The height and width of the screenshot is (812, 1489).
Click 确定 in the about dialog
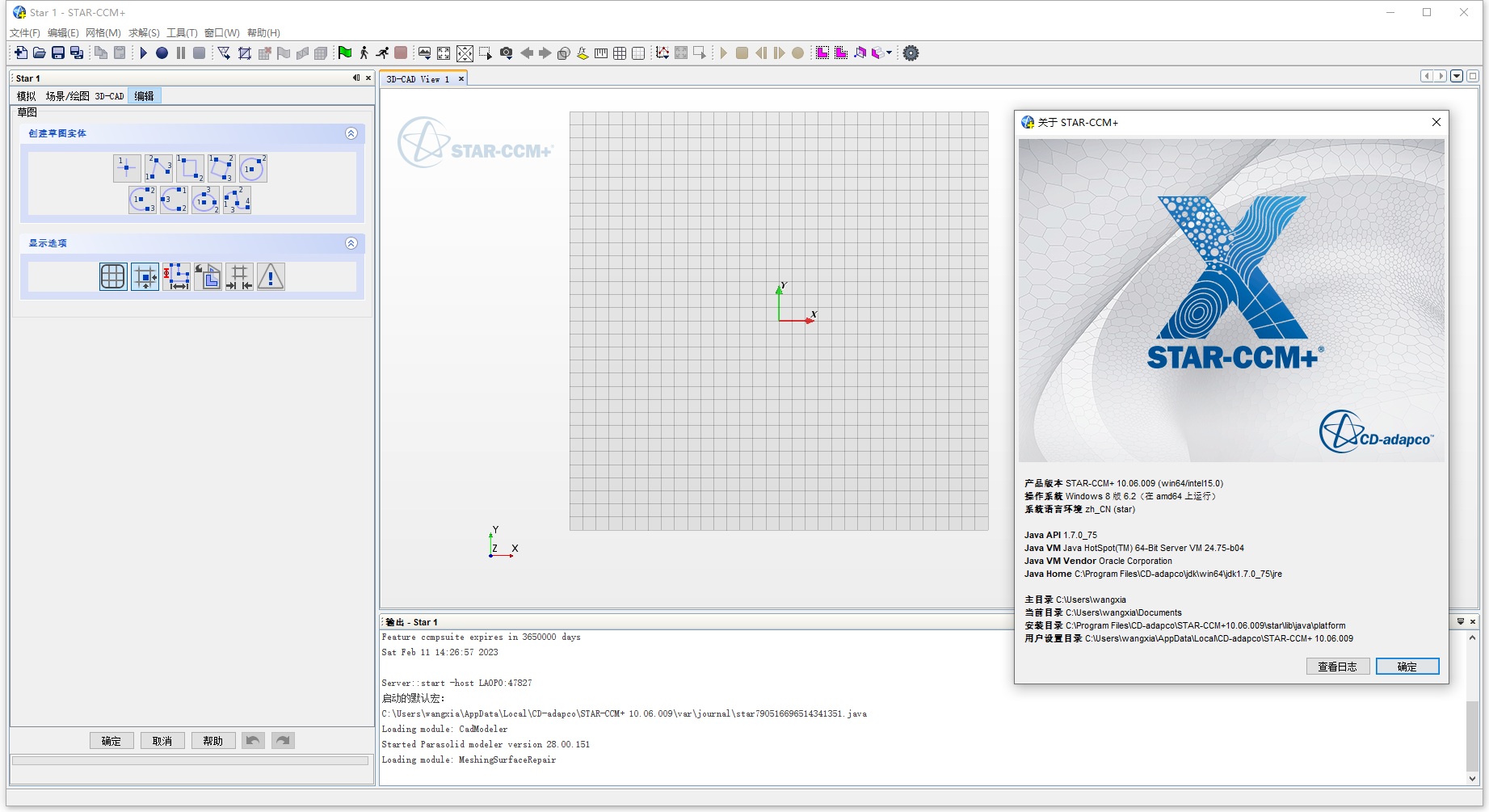[x=1407, y=667]
